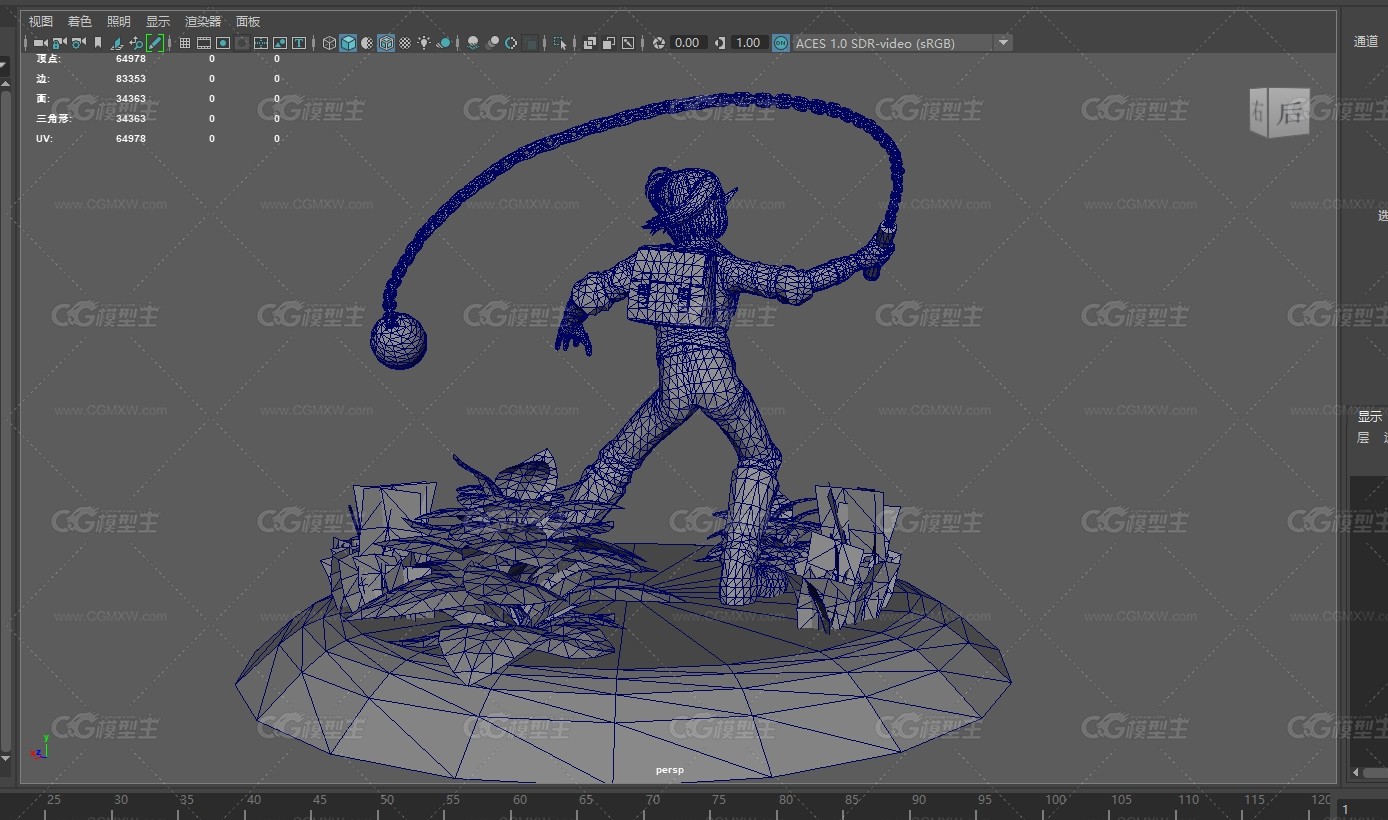This screenshot has height=820, width=1388.
Task: Toggle the shadows icon
Action: 443,43
